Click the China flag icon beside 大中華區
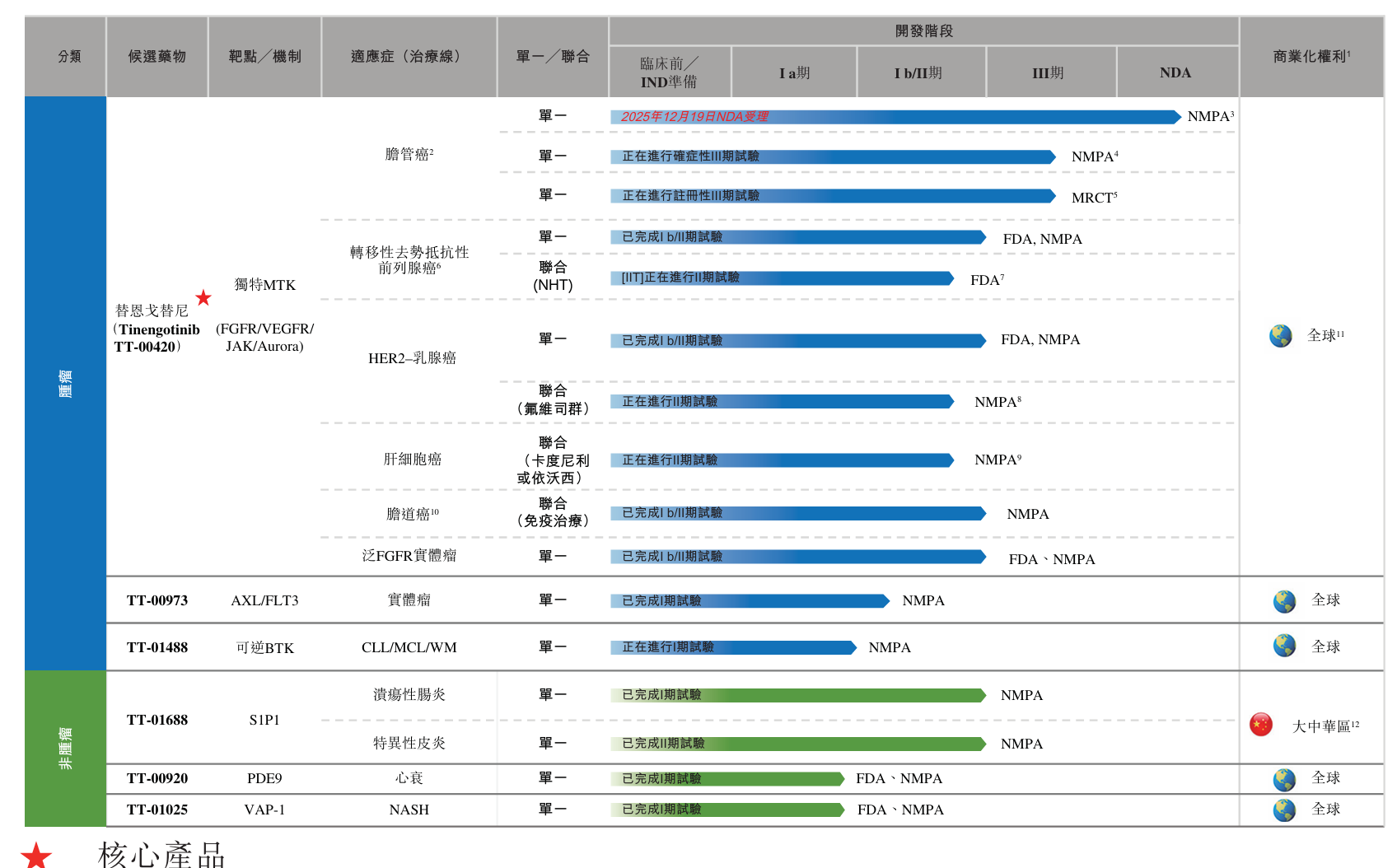Viewport: 1397px width, 868px height. pyautogui.click(x=1261, y=725)
